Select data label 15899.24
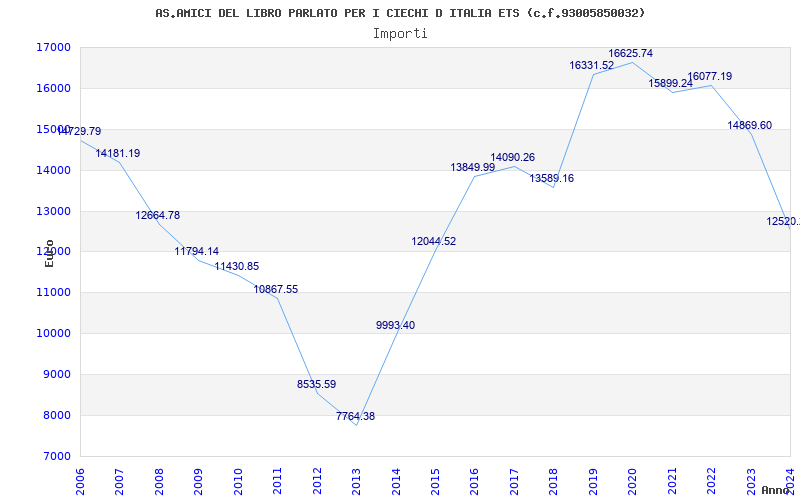 671,83
